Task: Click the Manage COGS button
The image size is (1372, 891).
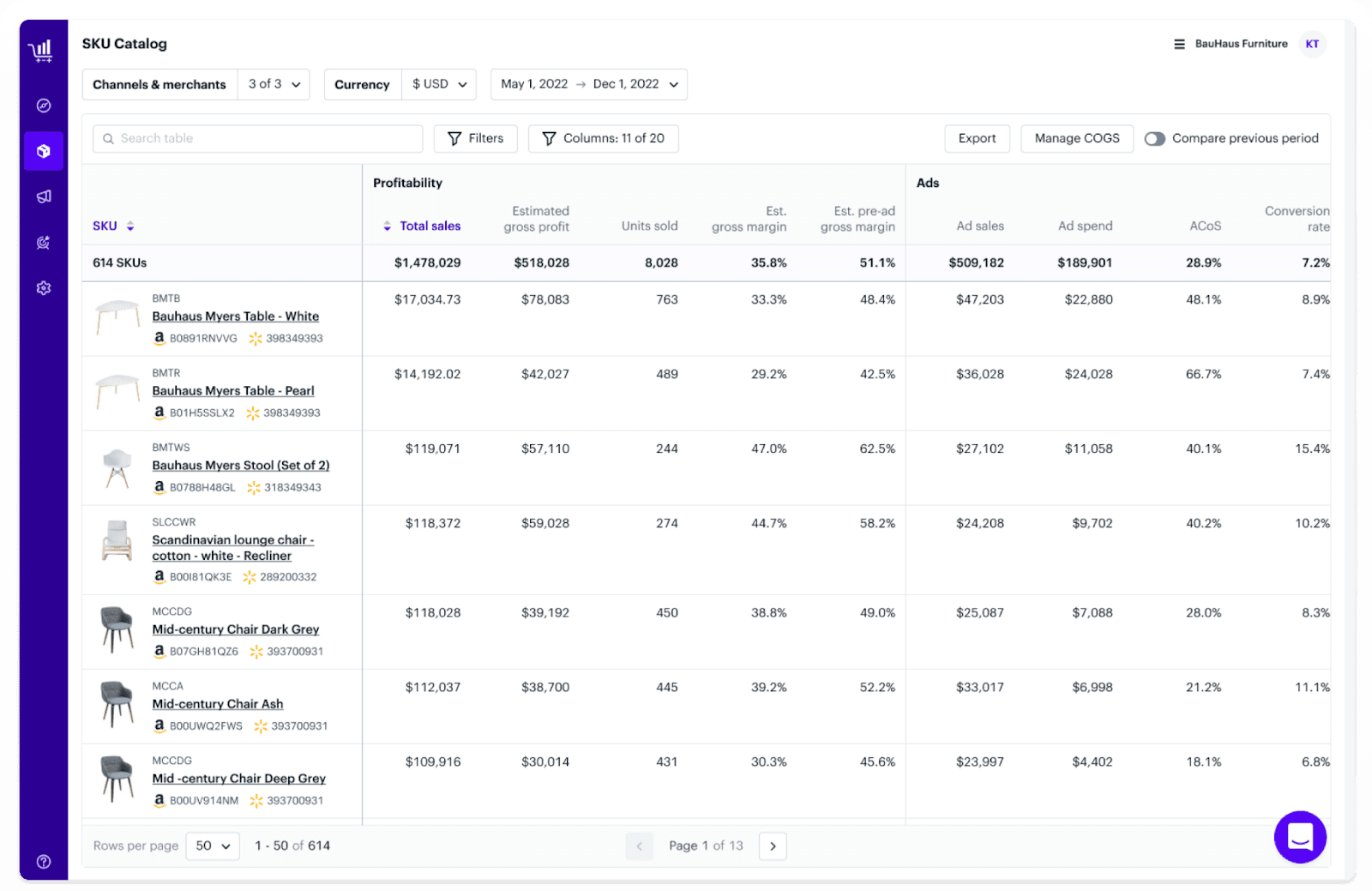Action: click(1077, 138)
